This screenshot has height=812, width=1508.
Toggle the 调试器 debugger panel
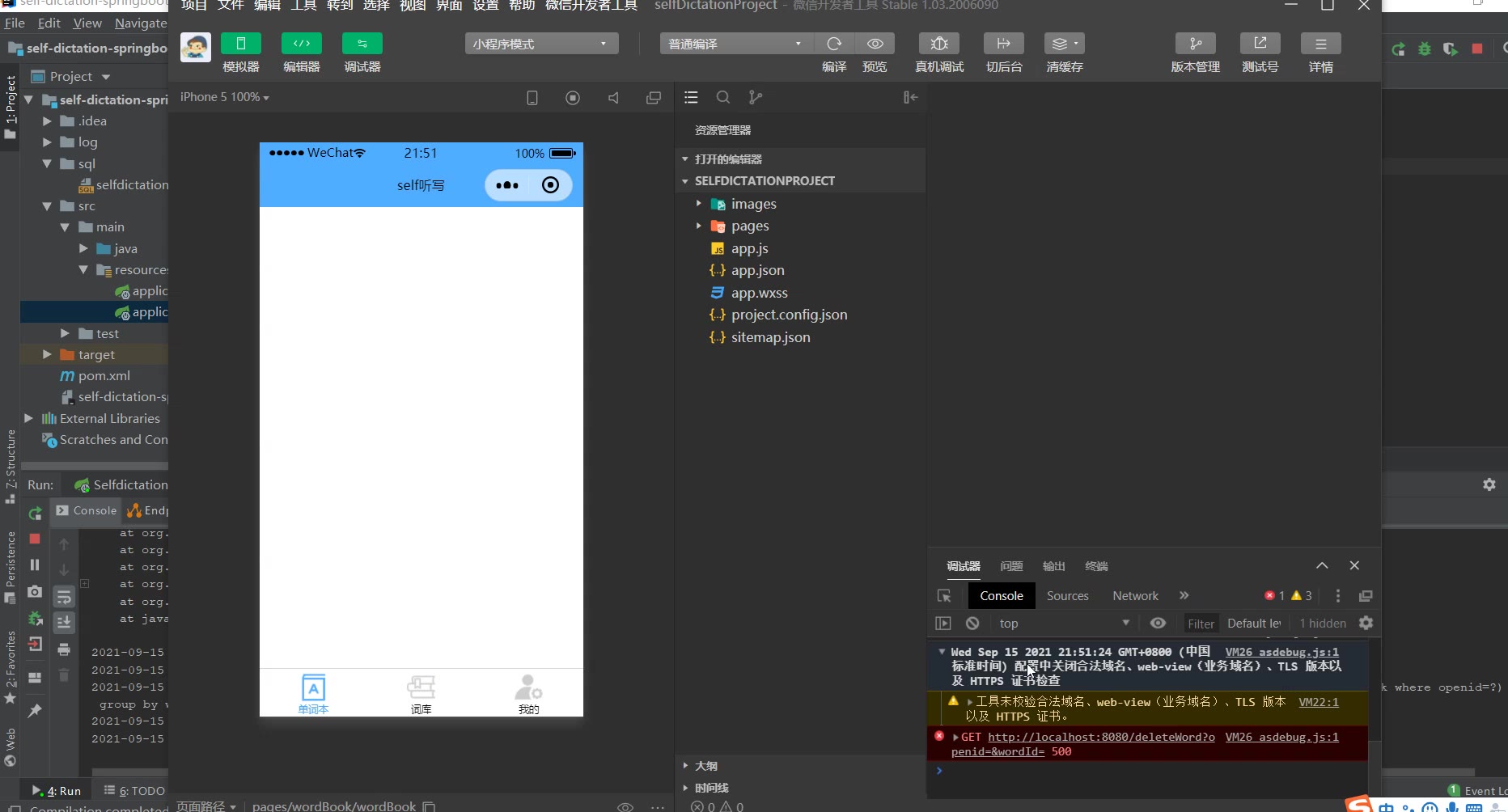(x=362, y=44)
